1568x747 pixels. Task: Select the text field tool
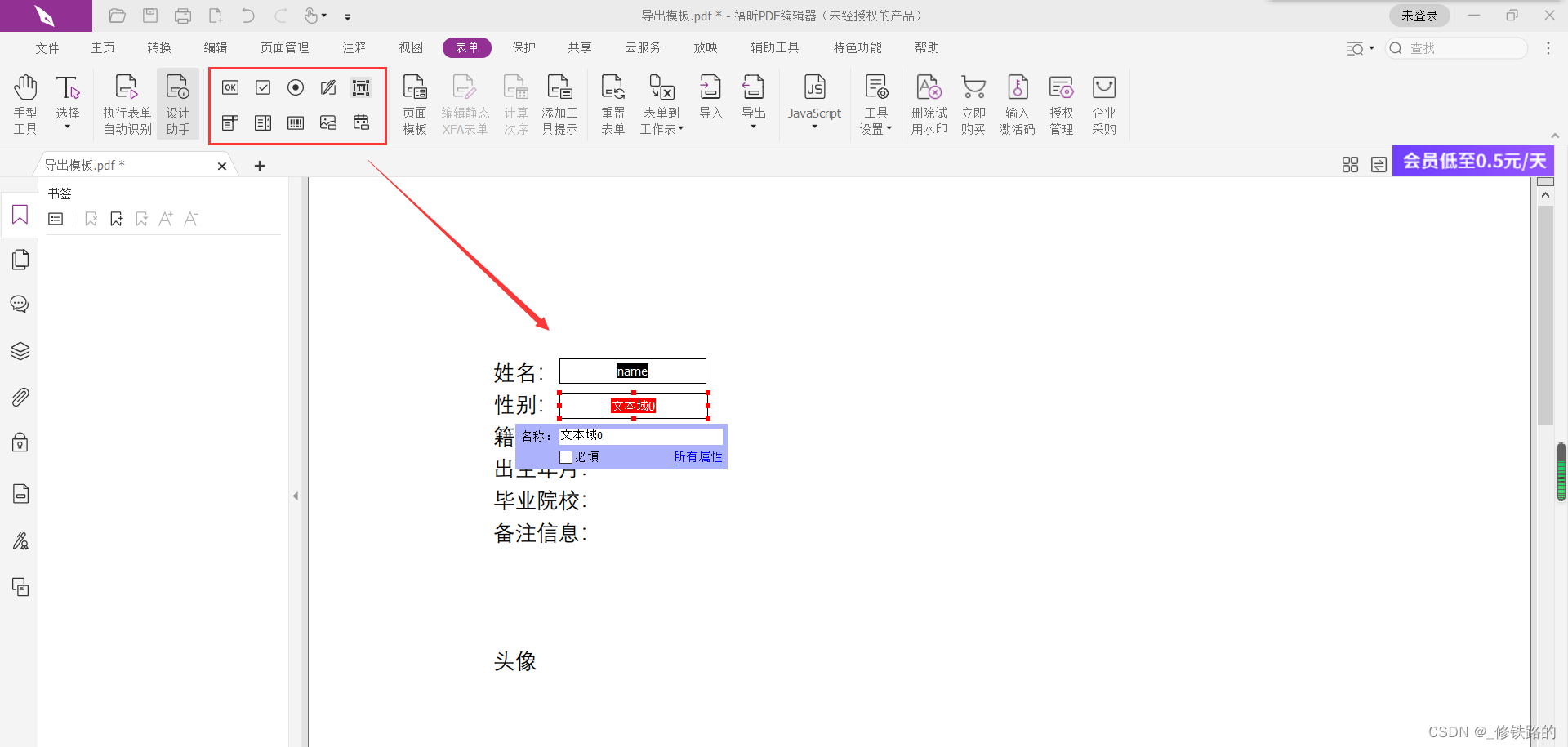pos(360,87)
